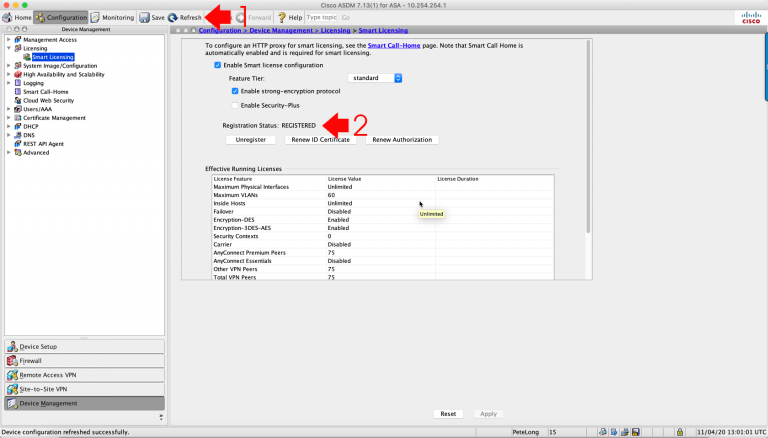Collapse the Licensing tree node
Image resolution: width=768 pixels, height=438 pixels.
point(8,49)
